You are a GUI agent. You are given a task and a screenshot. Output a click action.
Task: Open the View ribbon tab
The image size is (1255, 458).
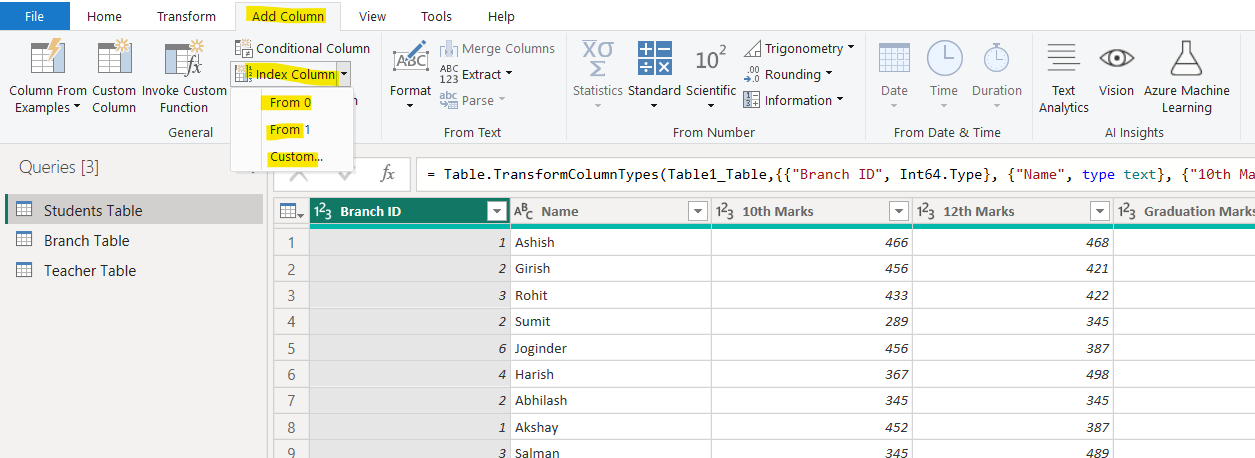coord(372,16)
